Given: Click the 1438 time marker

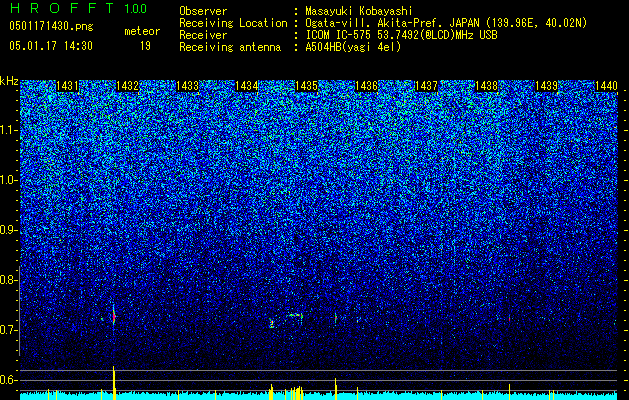Looking at the screenshot, I should [487, 86].
